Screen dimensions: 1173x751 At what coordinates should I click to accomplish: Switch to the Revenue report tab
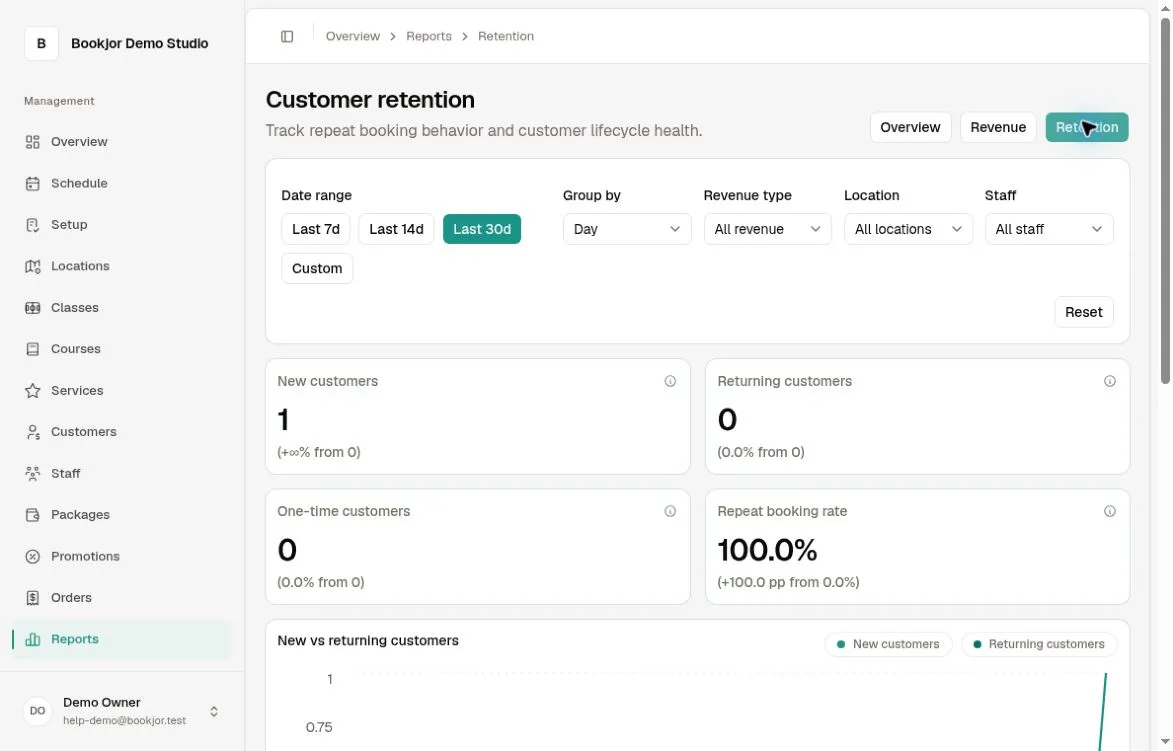pos(998,127)
